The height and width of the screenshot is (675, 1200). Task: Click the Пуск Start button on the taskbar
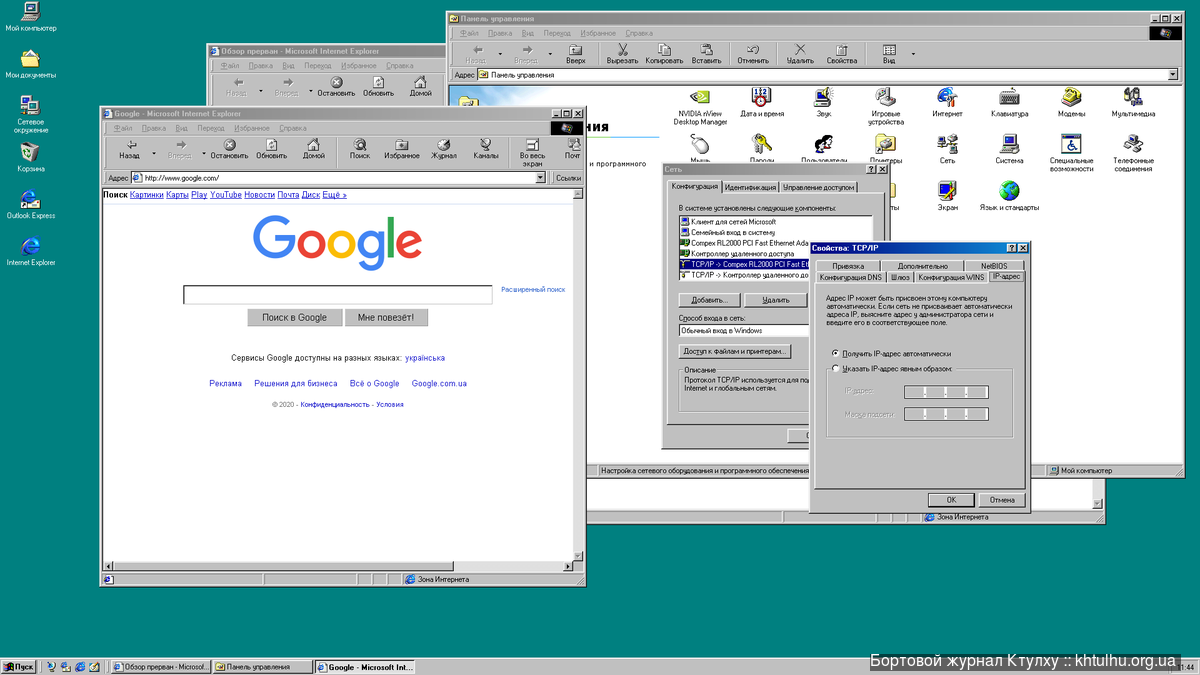(x=19, y=667)
